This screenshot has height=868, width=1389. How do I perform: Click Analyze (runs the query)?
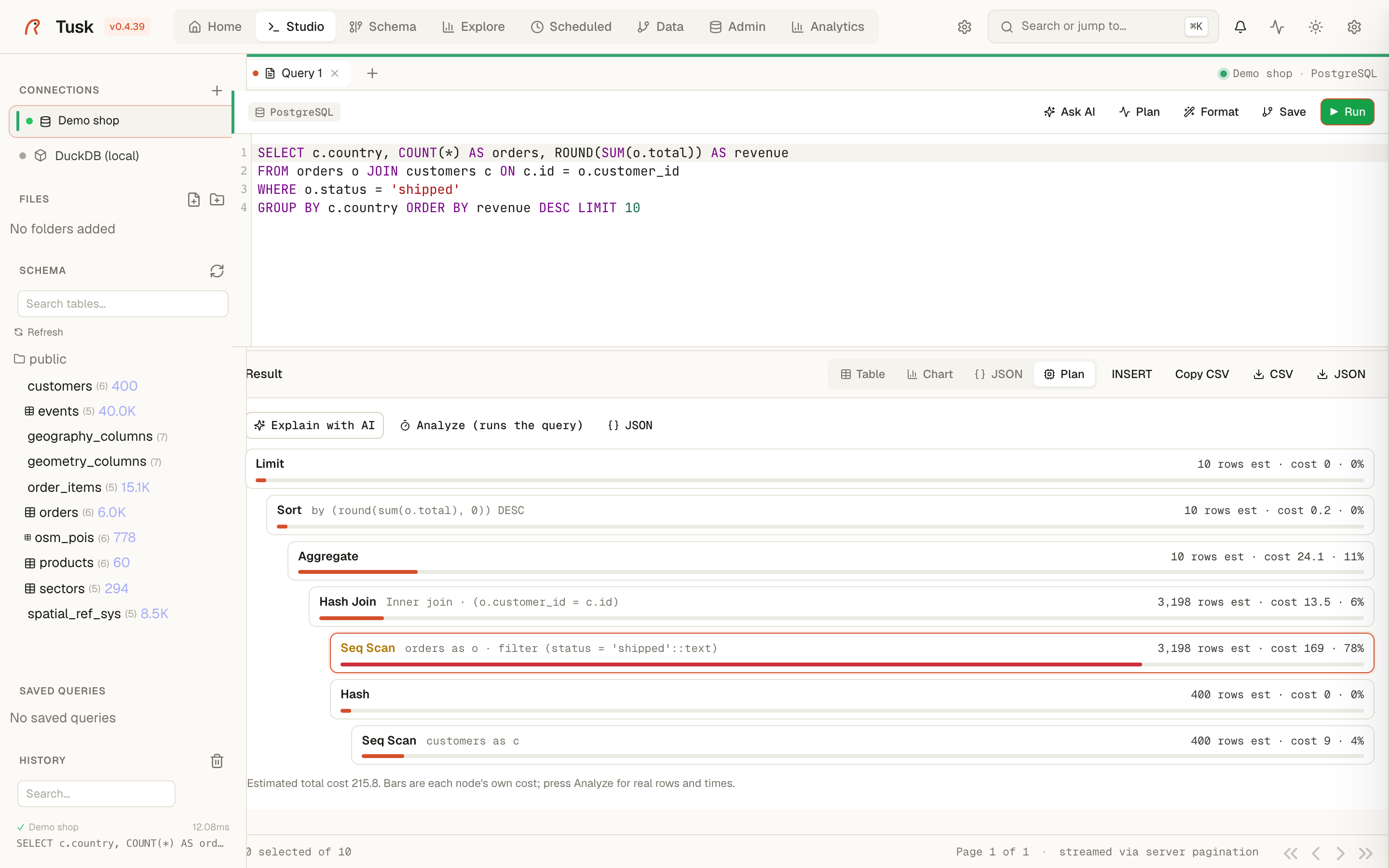click(x=491, y=425)
